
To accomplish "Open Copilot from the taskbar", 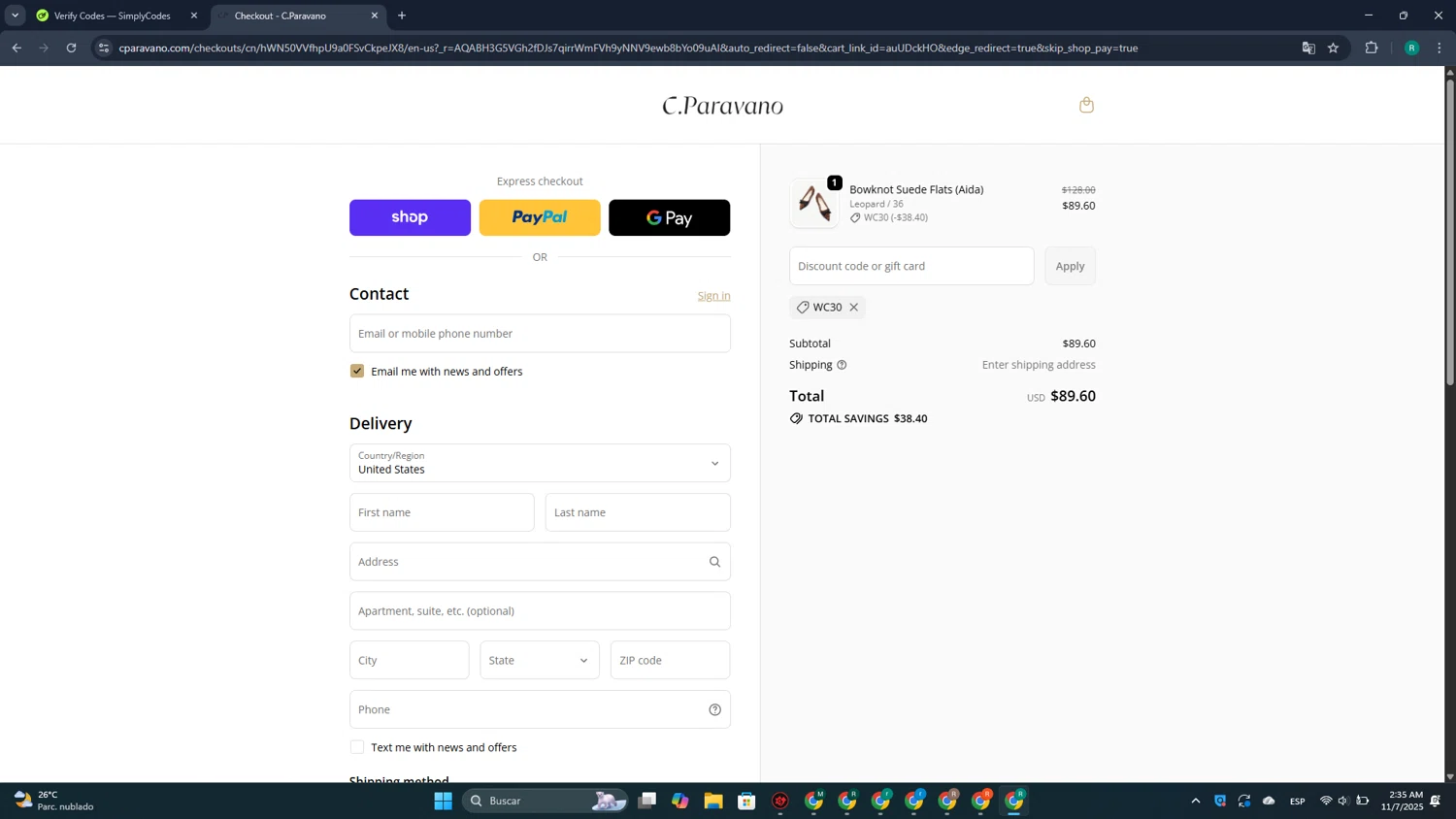I will point(679,801).
